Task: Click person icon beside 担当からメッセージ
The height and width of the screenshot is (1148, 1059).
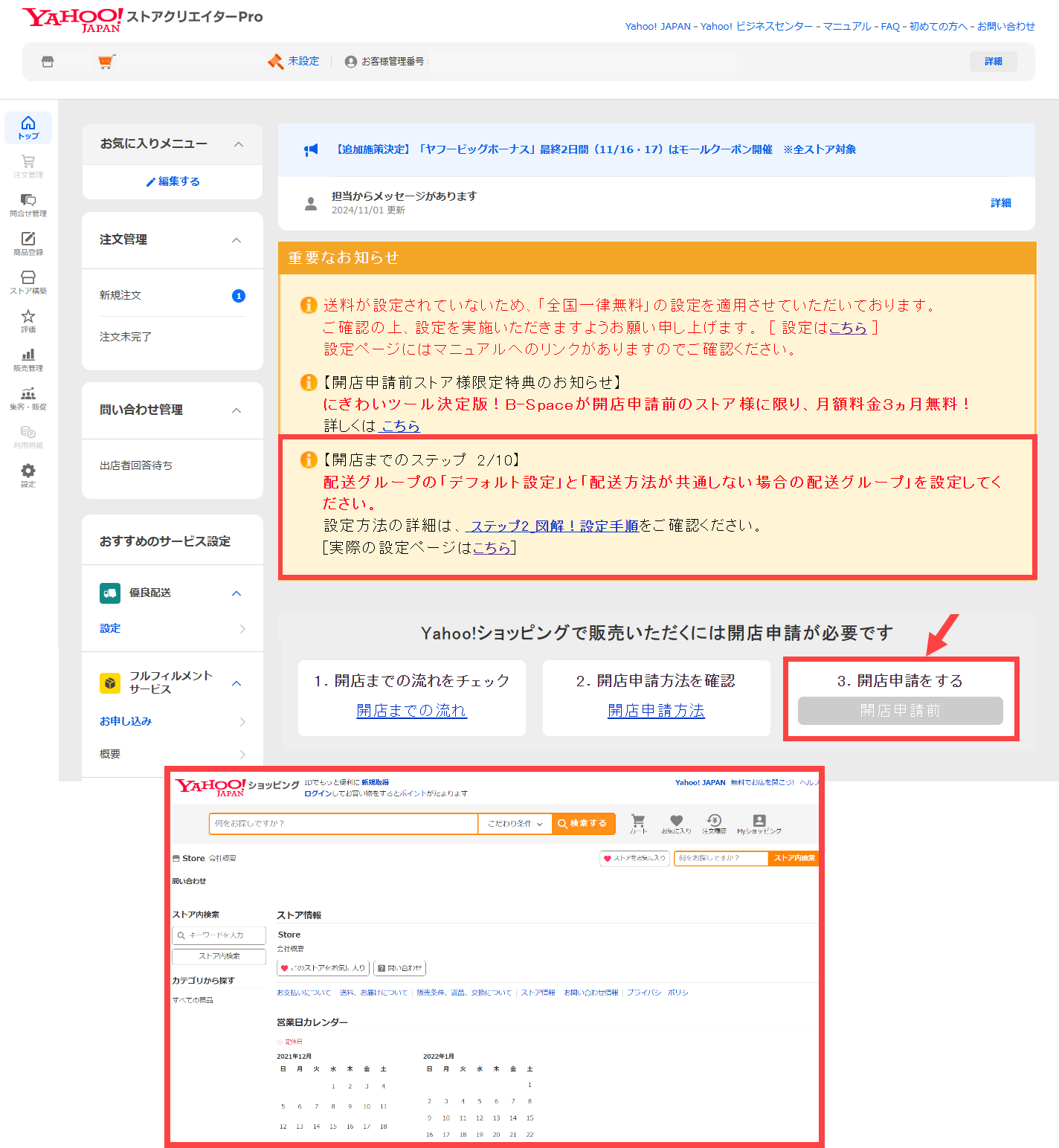Action: pyautogui.click(x=311, y=203)
